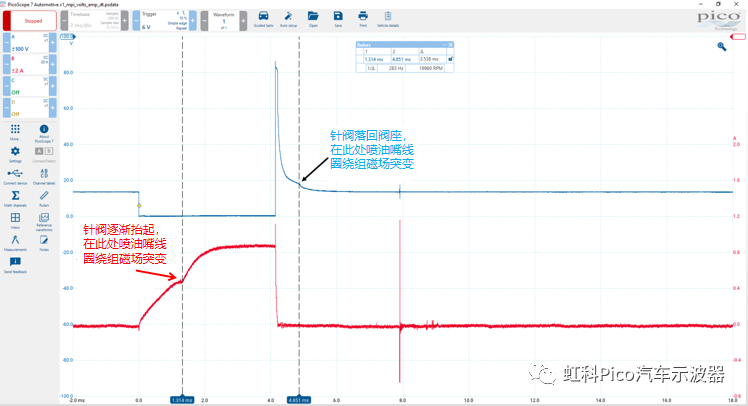Click minus on Channel C
The height and width of the screenshot is (406, 748).
[x=7, y=86]
